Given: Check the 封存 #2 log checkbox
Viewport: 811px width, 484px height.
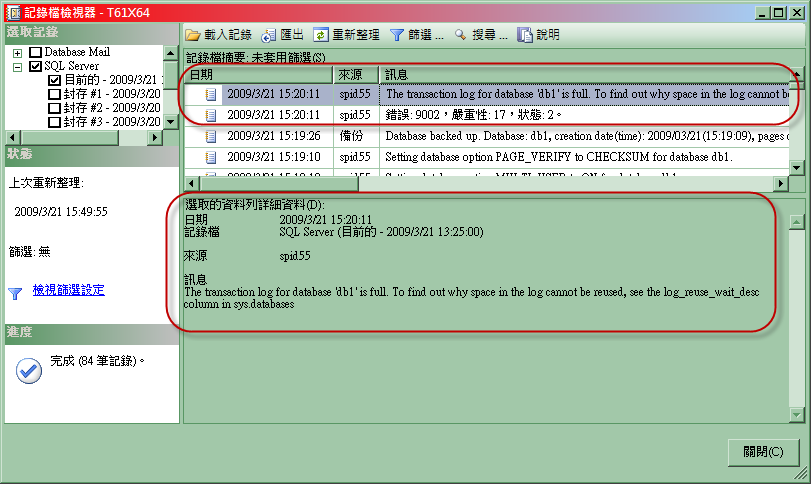Looking at the screenshot, I should (54, 108).
